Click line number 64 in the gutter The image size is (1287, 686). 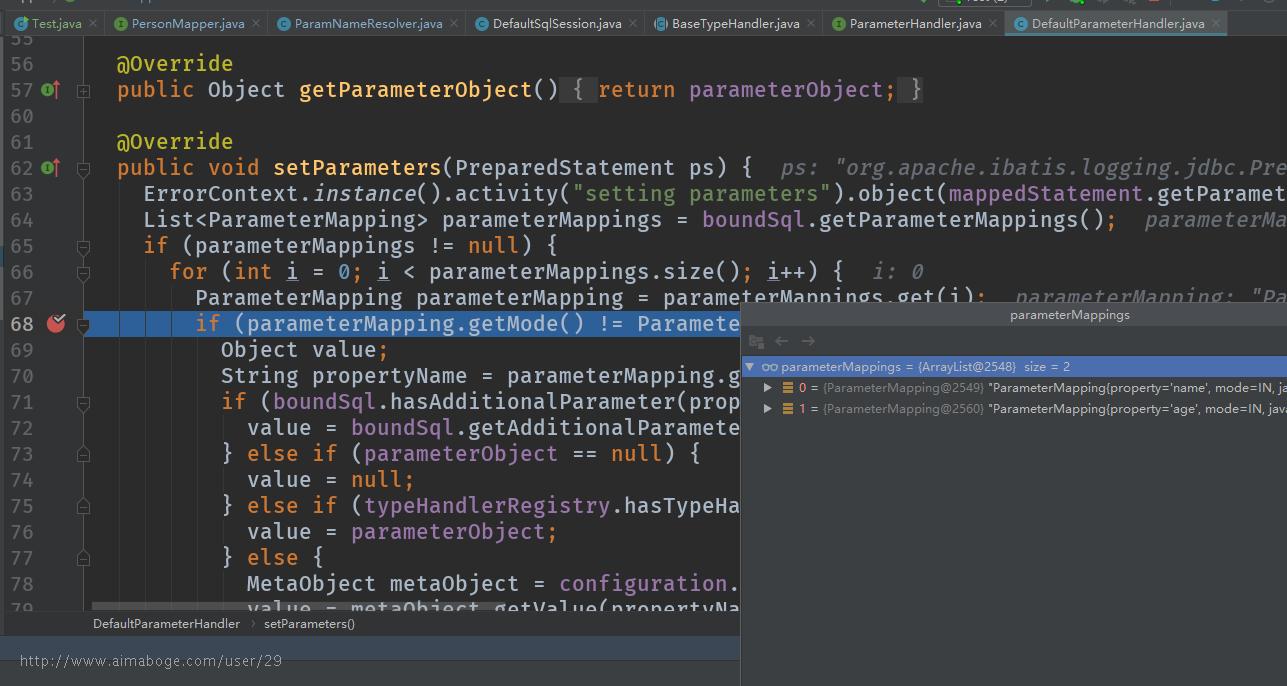(x=21, y=220)
